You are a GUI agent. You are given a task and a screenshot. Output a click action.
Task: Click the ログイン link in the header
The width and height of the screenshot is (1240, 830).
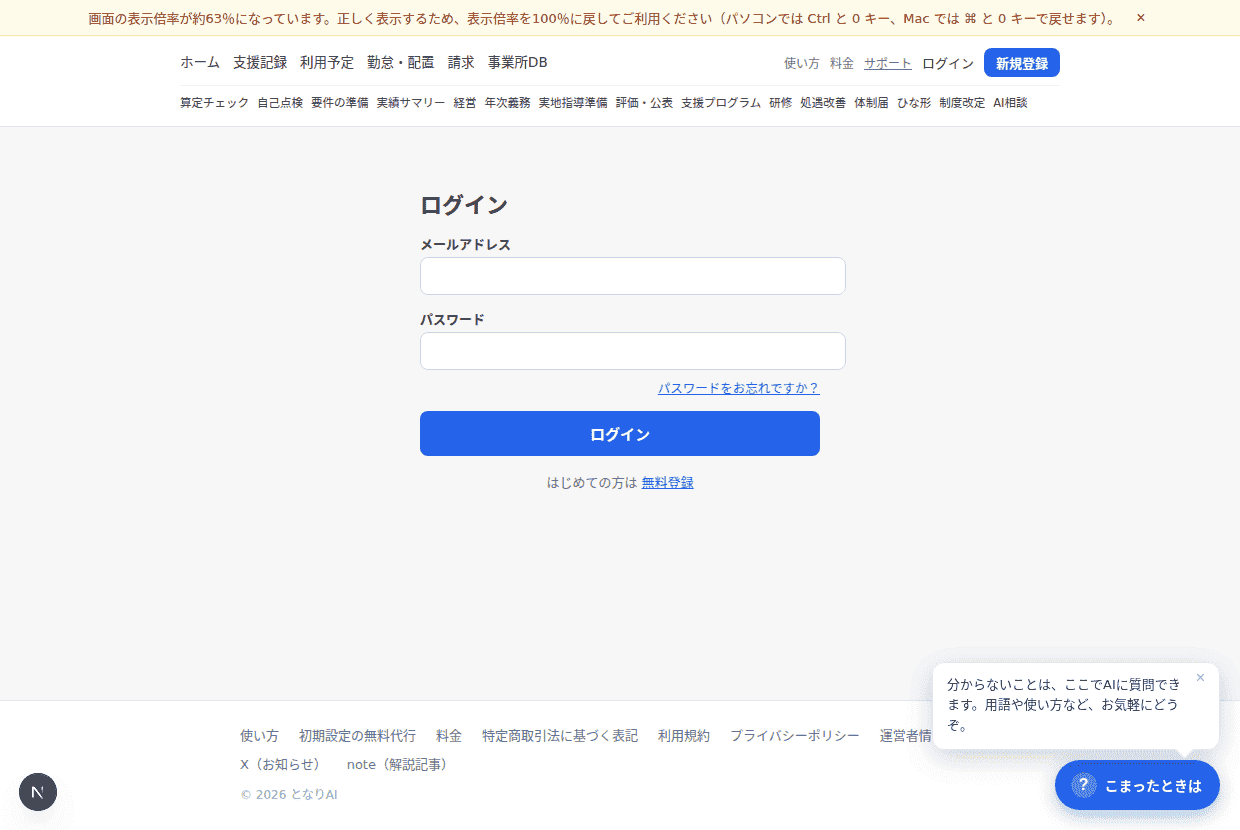coord(948,63)
